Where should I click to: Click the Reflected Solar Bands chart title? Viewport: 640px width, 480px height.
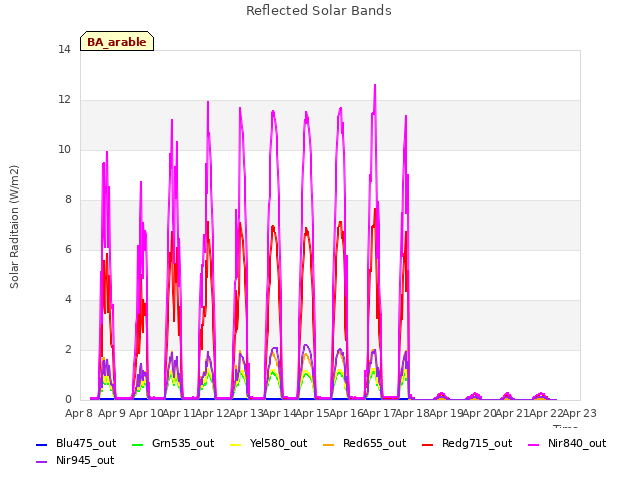(319, 11)
